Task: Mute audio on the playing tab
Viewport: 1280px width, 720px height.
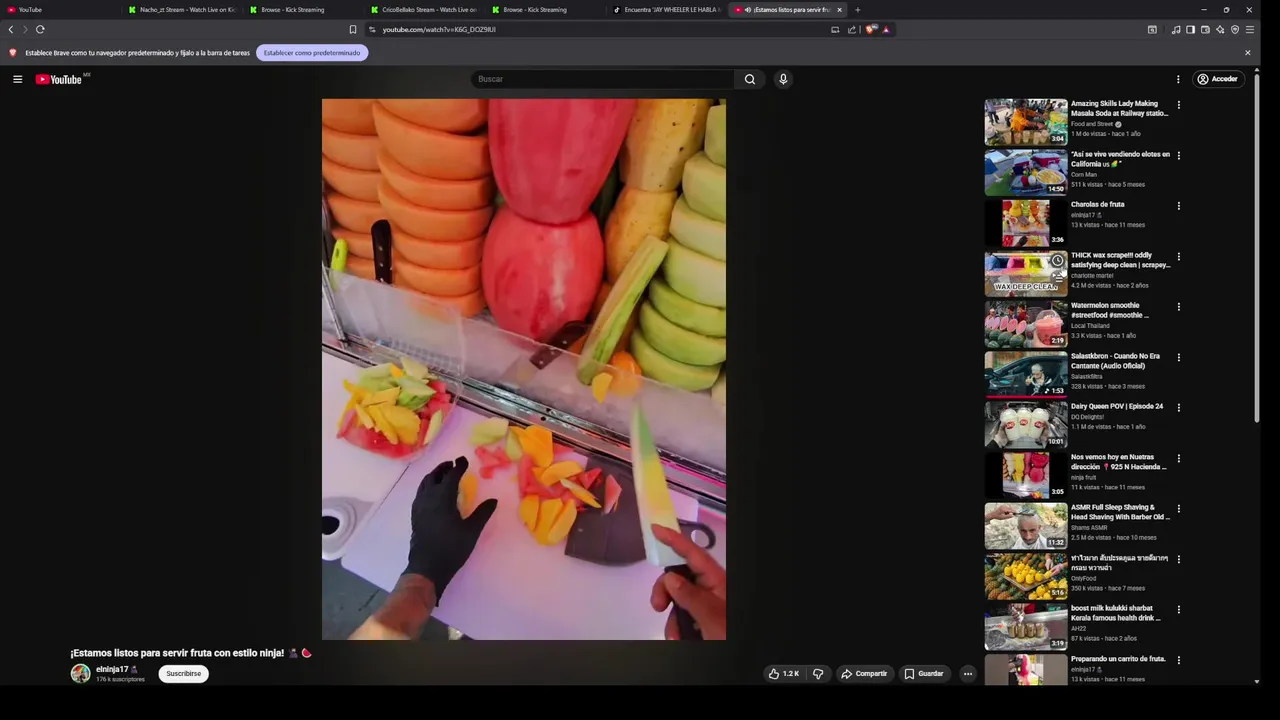Action: point(748,10)
